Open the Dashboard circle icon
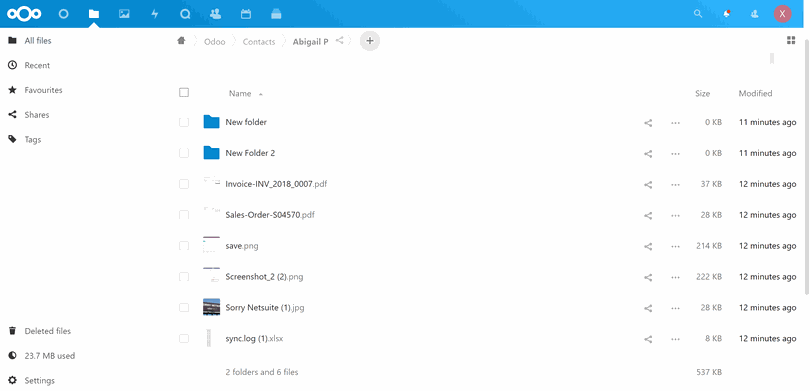Image resolution: width=810 pixels, height=391 pixels. (64, 14)
